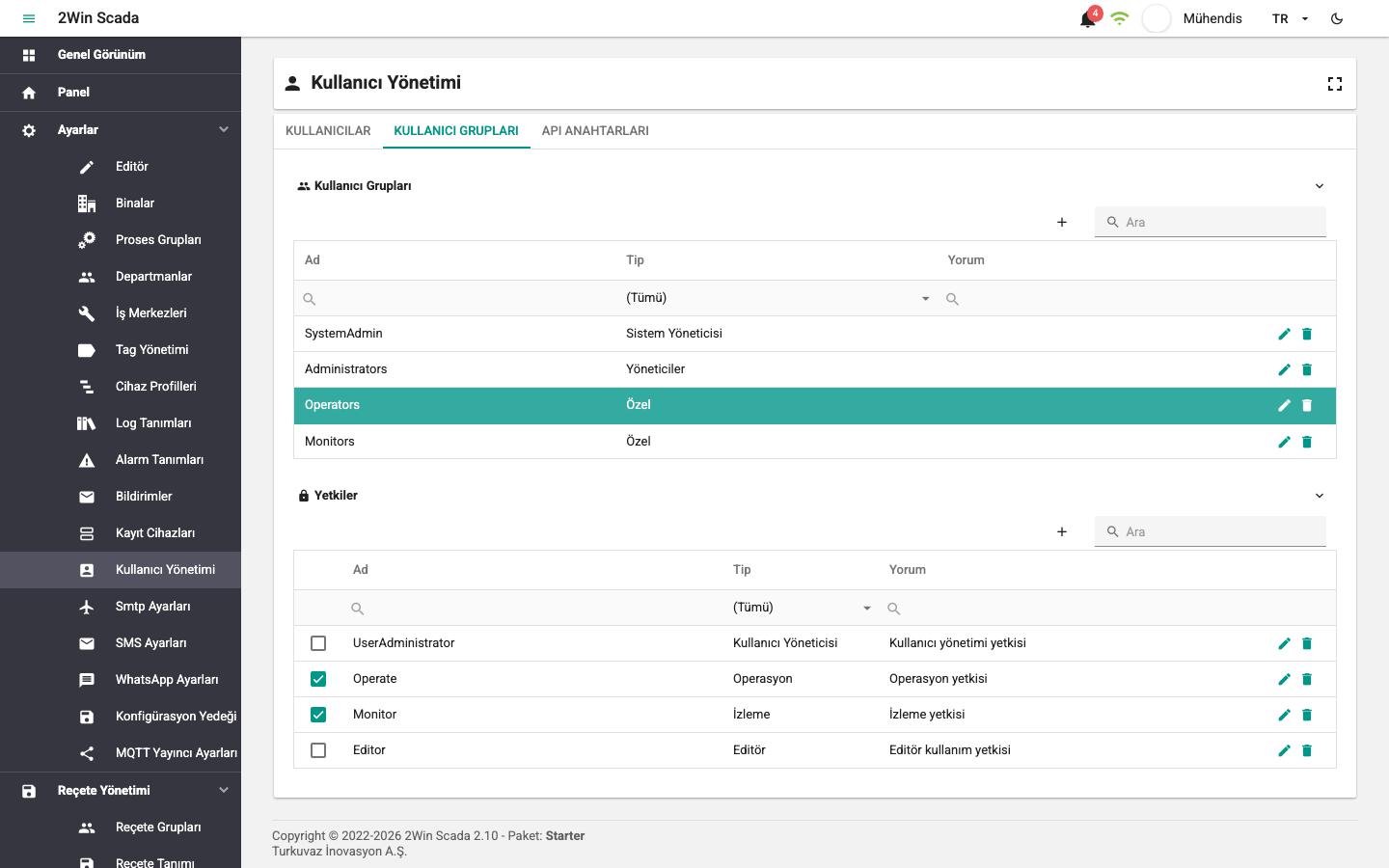This screenshot has height=868, width=1389.
Task: Open WhatsApp Ayarları settings
Action: tap(121, 680)
